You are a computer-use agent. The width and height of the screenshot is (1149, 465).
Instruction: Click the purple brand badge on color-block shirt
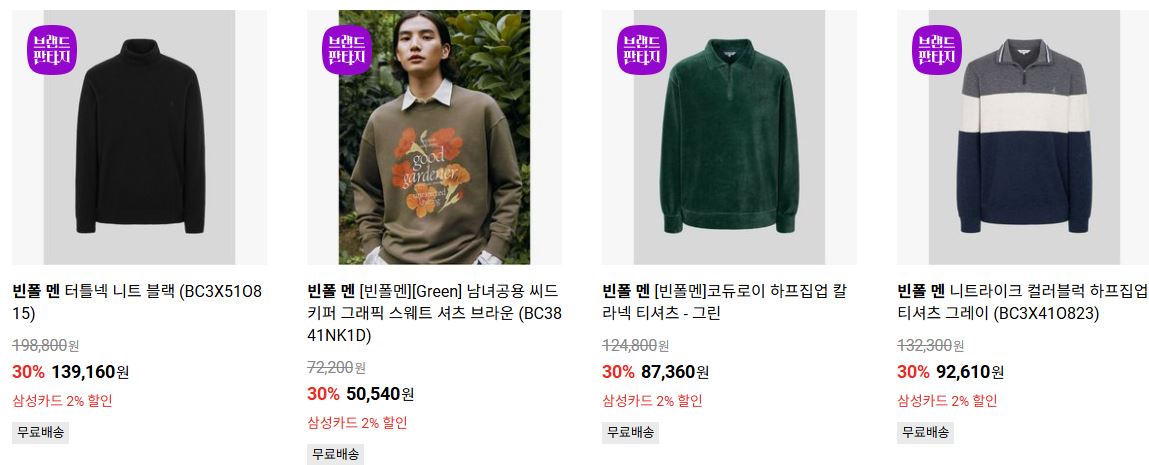tap(937, 50)
